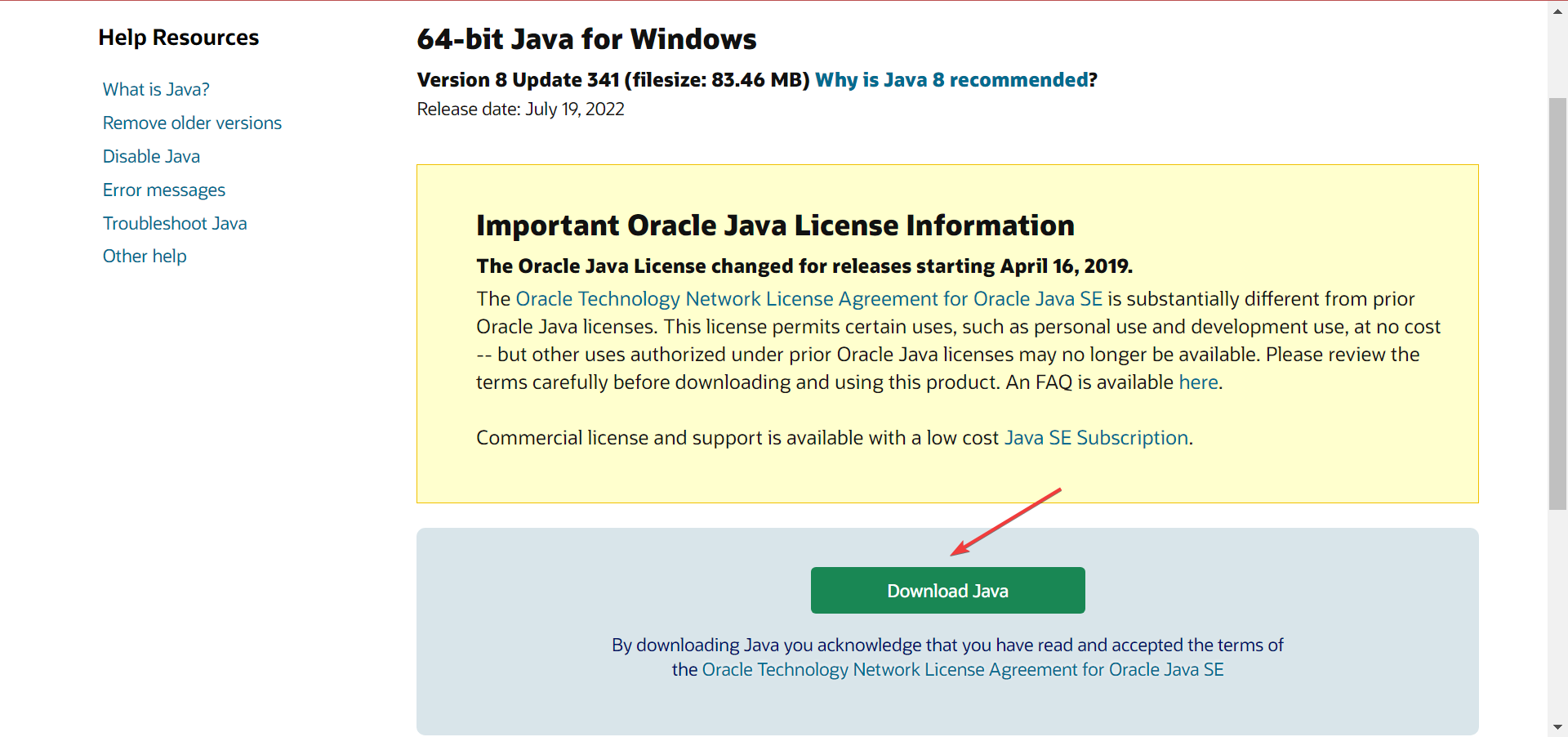Open the What is Java? help link
This screenshot has height=737, width=1568.
coord(156,89)
